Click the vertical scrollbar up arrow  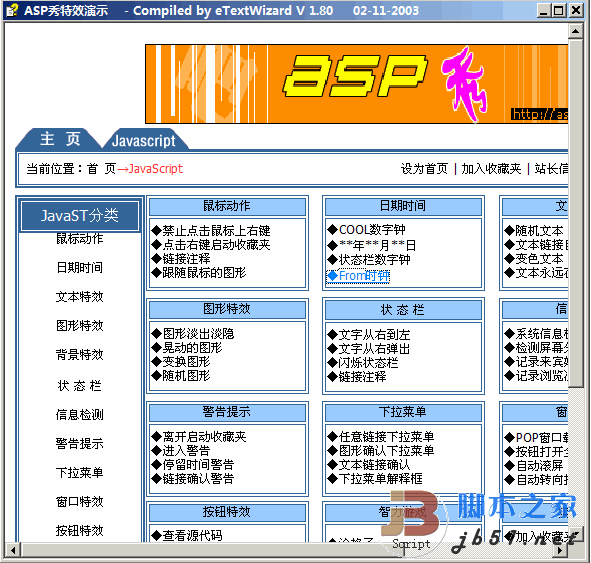point(576,31)
